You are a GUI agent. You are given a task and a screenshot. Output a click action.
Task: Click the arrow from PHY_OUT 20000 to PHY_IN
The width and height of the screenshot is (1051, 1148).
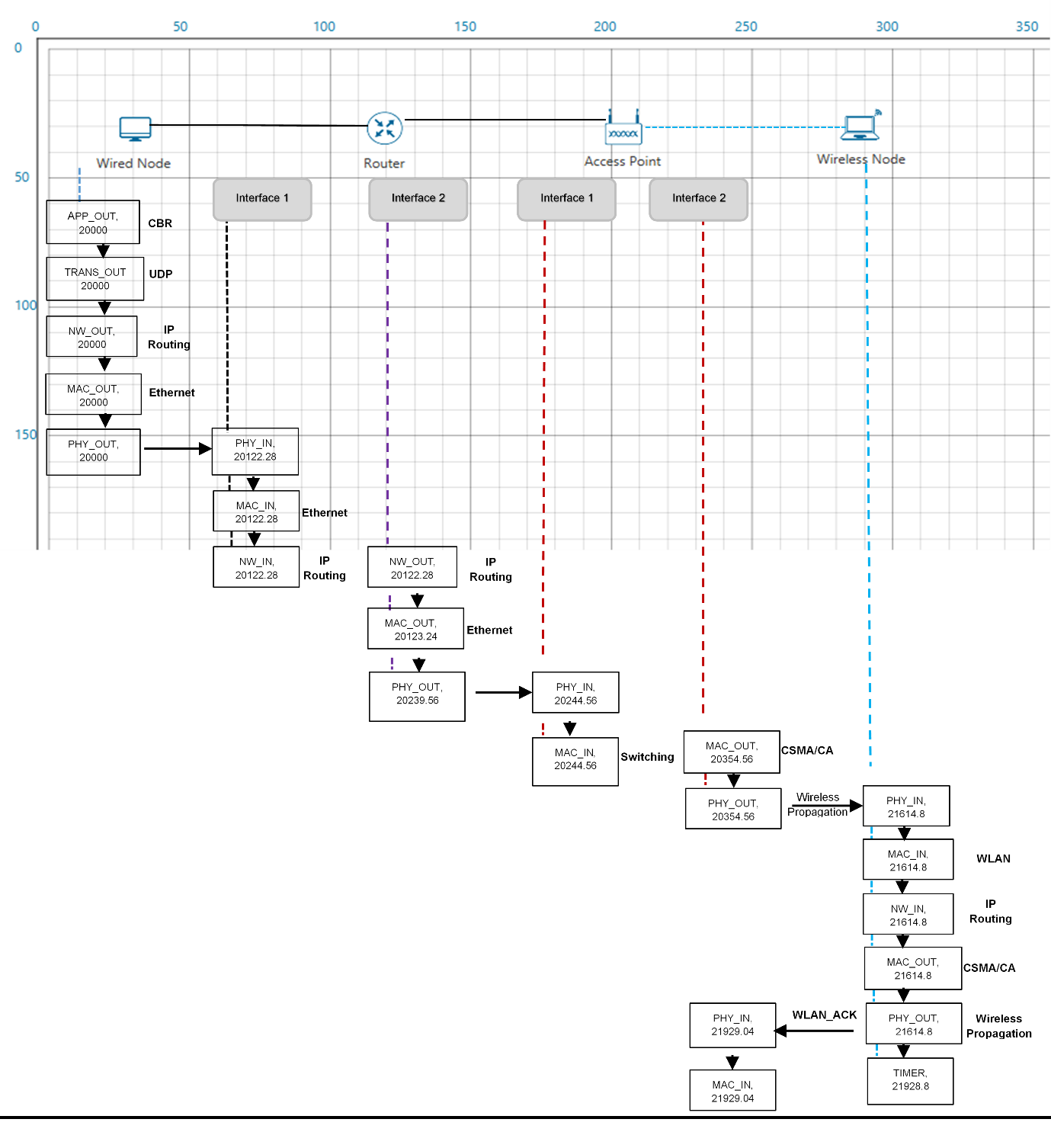(x=178, y=449)
